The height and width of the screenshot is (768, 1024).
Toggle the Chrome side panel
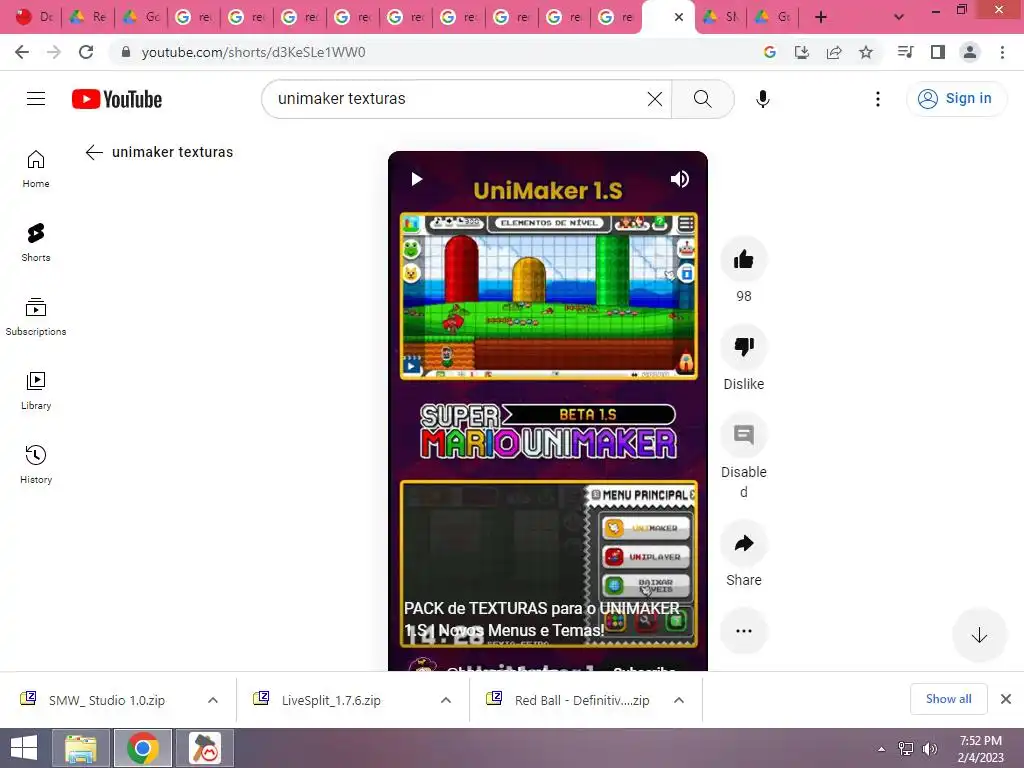938,52
